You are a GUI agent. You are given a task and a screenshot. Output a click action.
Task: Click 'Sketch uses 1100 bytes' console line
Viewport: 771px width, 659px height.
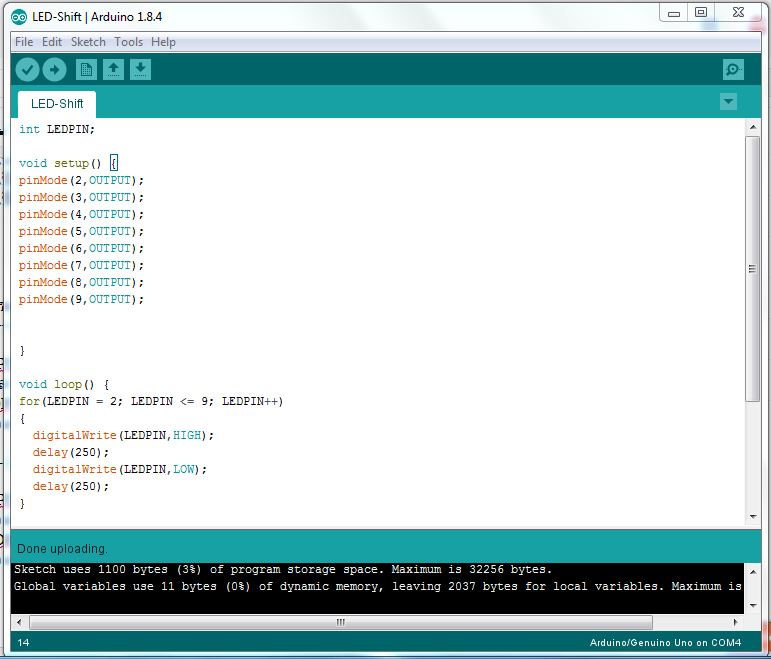point(283,569)
